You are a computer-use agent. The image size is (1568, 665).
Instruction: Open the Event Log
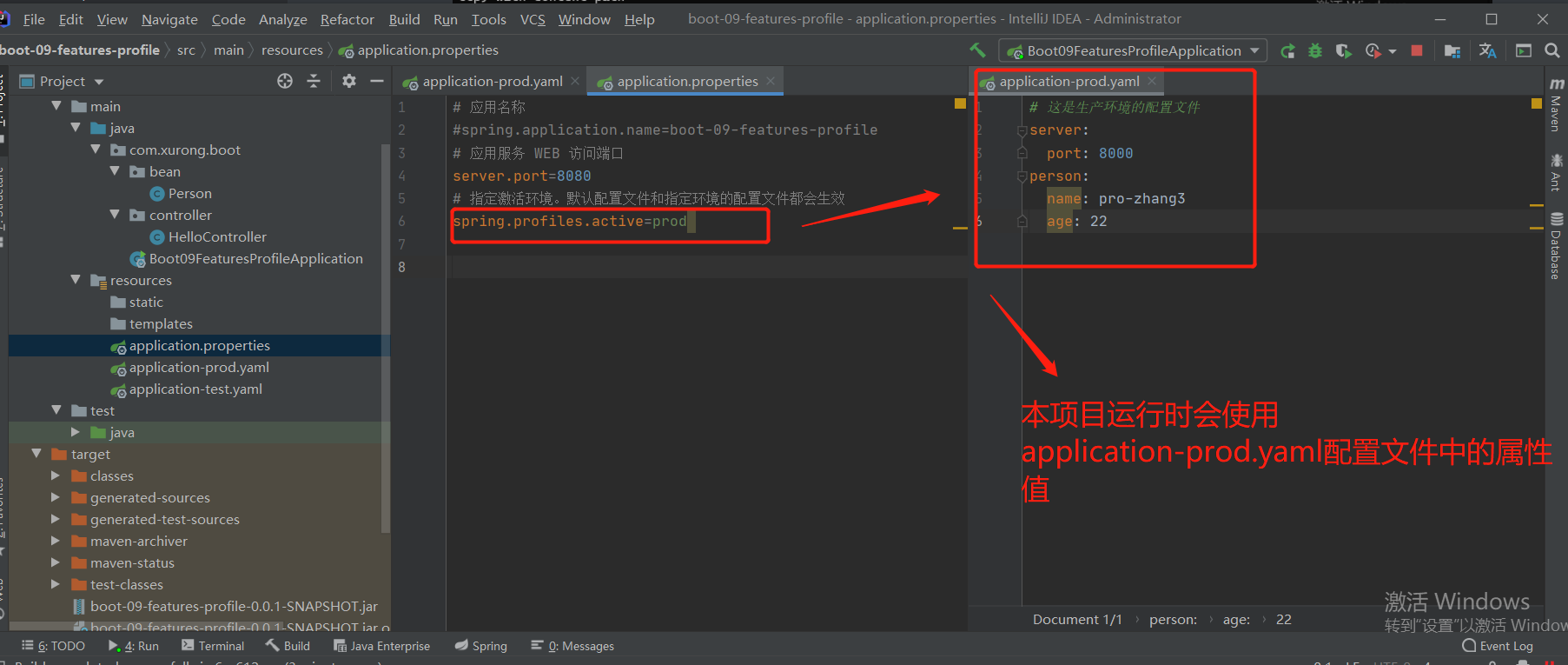click(1498, 646)
